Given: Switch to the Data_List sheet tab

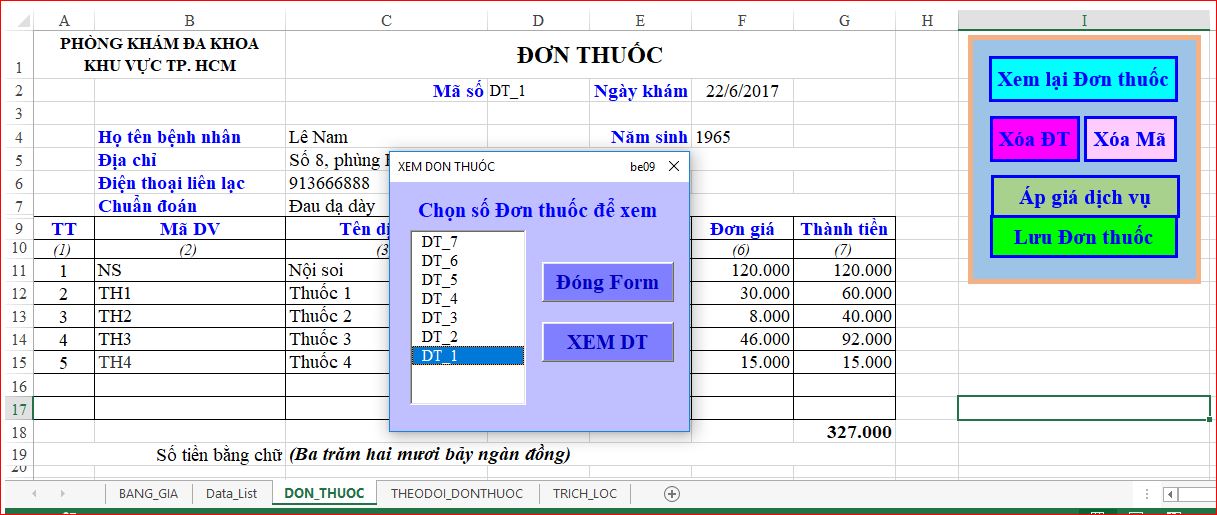Looking at the screenshot, I should click(x=231, y=493).
